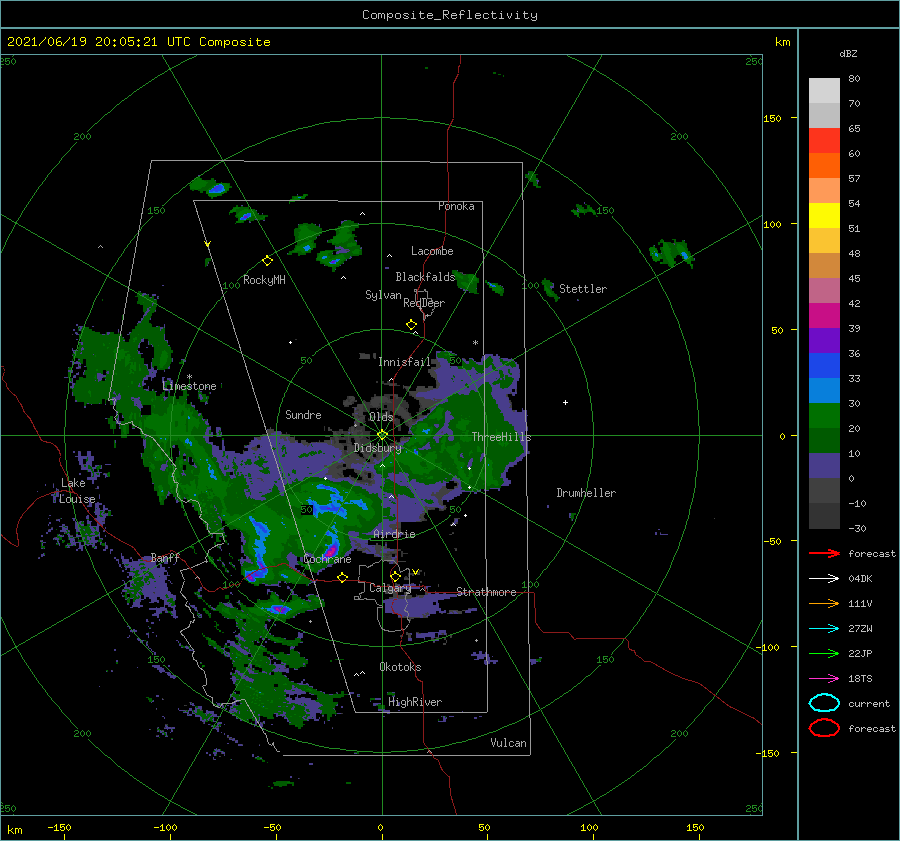This screenshot has height=841, width=900.
Task: Click the Olds label
Action: point(381,417)
